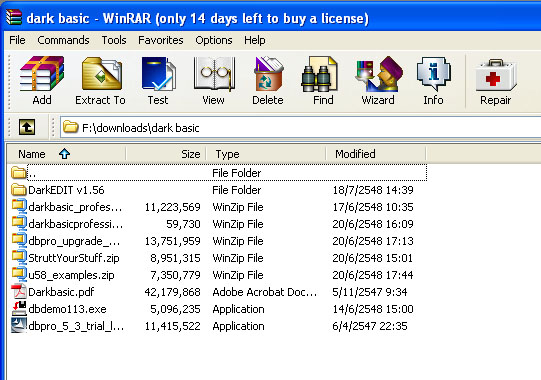Open the Info toolbar icon
The height and width of the screenshot is (380, 541).
coord(433,74)
